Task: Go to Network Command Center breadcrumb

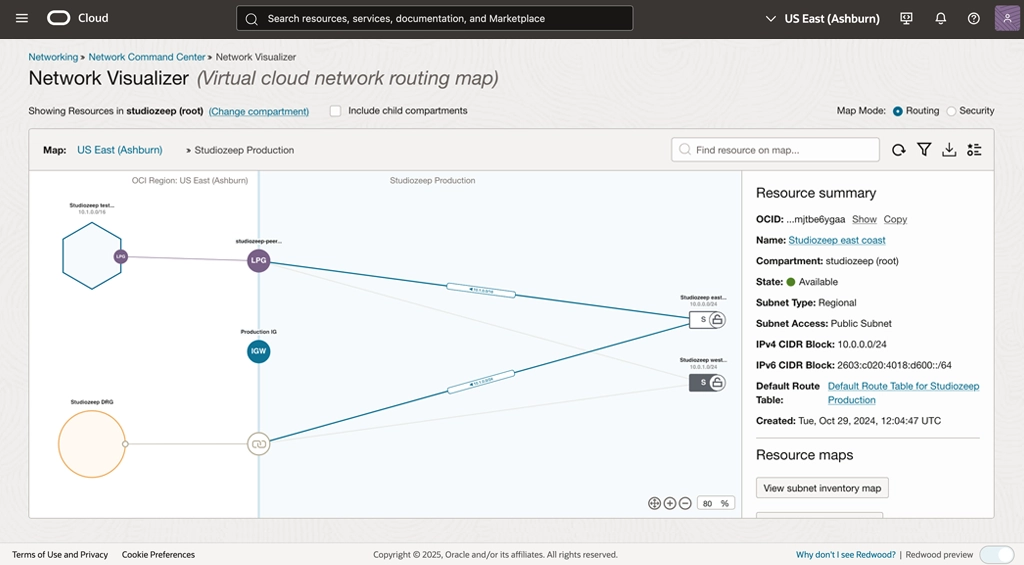Action: tap(147, 58)
